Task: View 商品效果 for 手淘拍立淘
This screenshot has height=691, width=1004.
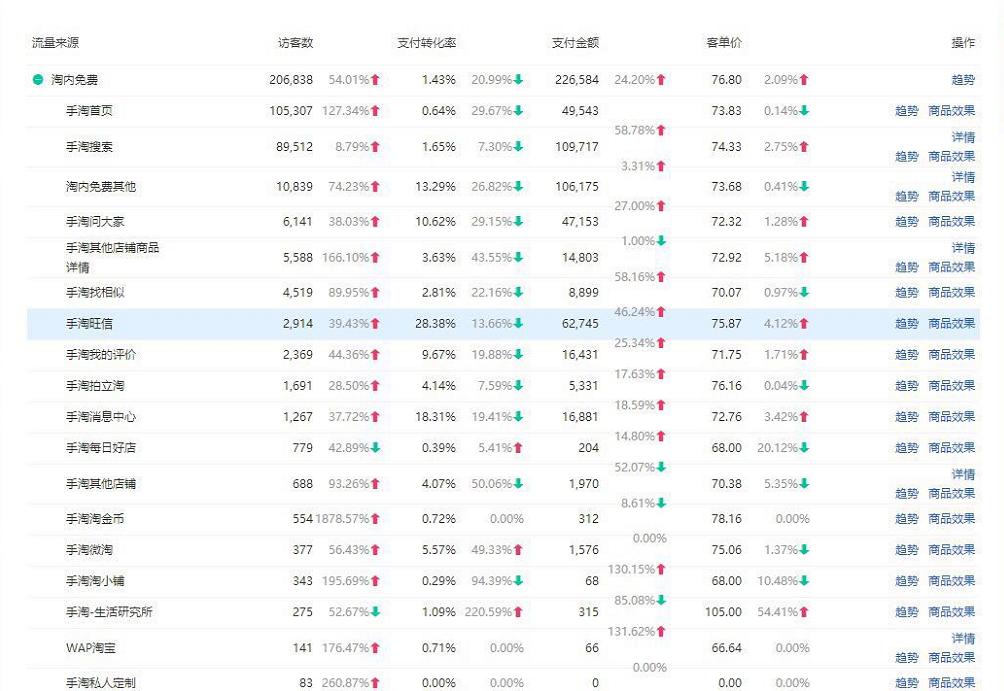Action: tap(951, 384)
